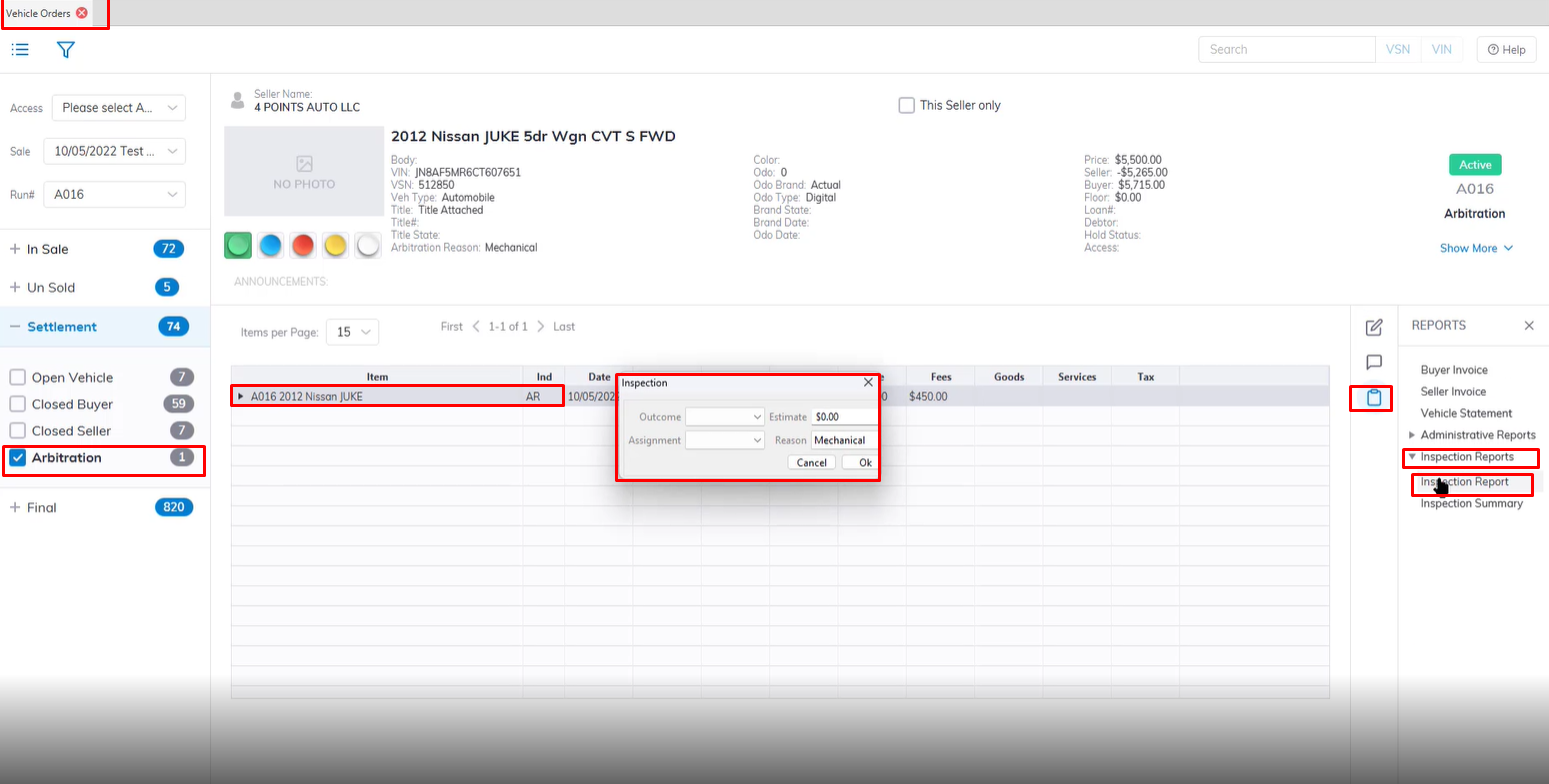Open the Inspection Summary report
1549x784 pixels.
pyautogui.click(x=1471, y=503)
